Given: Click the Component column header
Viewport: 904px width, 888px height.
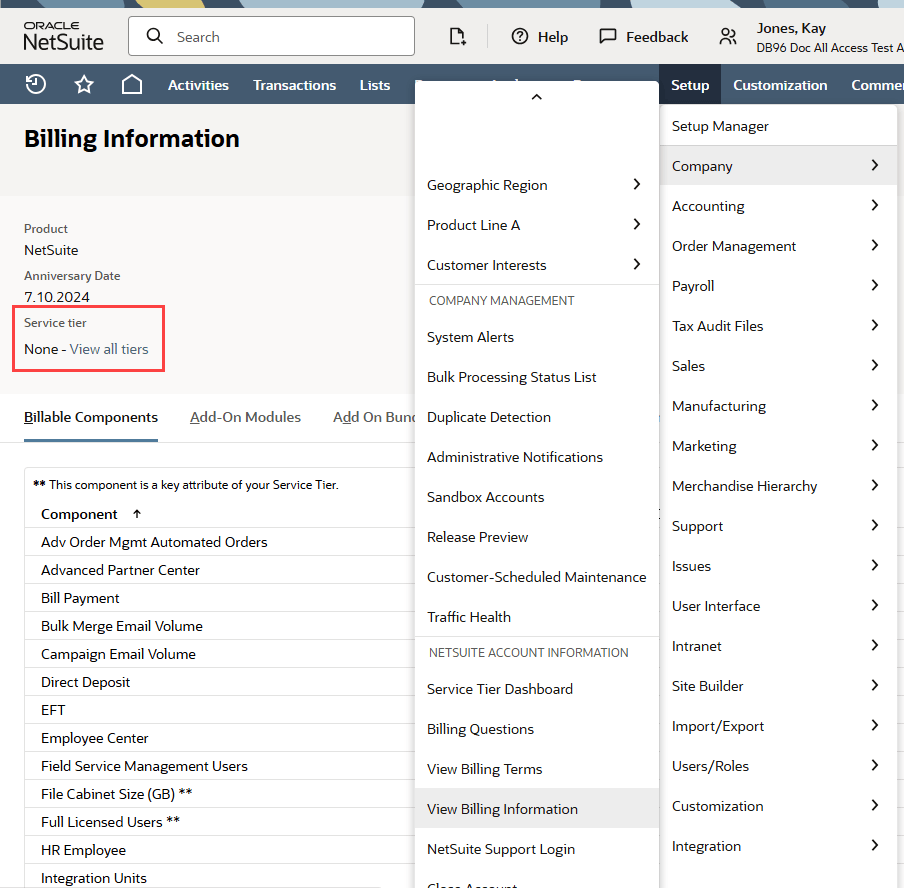Looking at the screenshot, I should [79, 514].
